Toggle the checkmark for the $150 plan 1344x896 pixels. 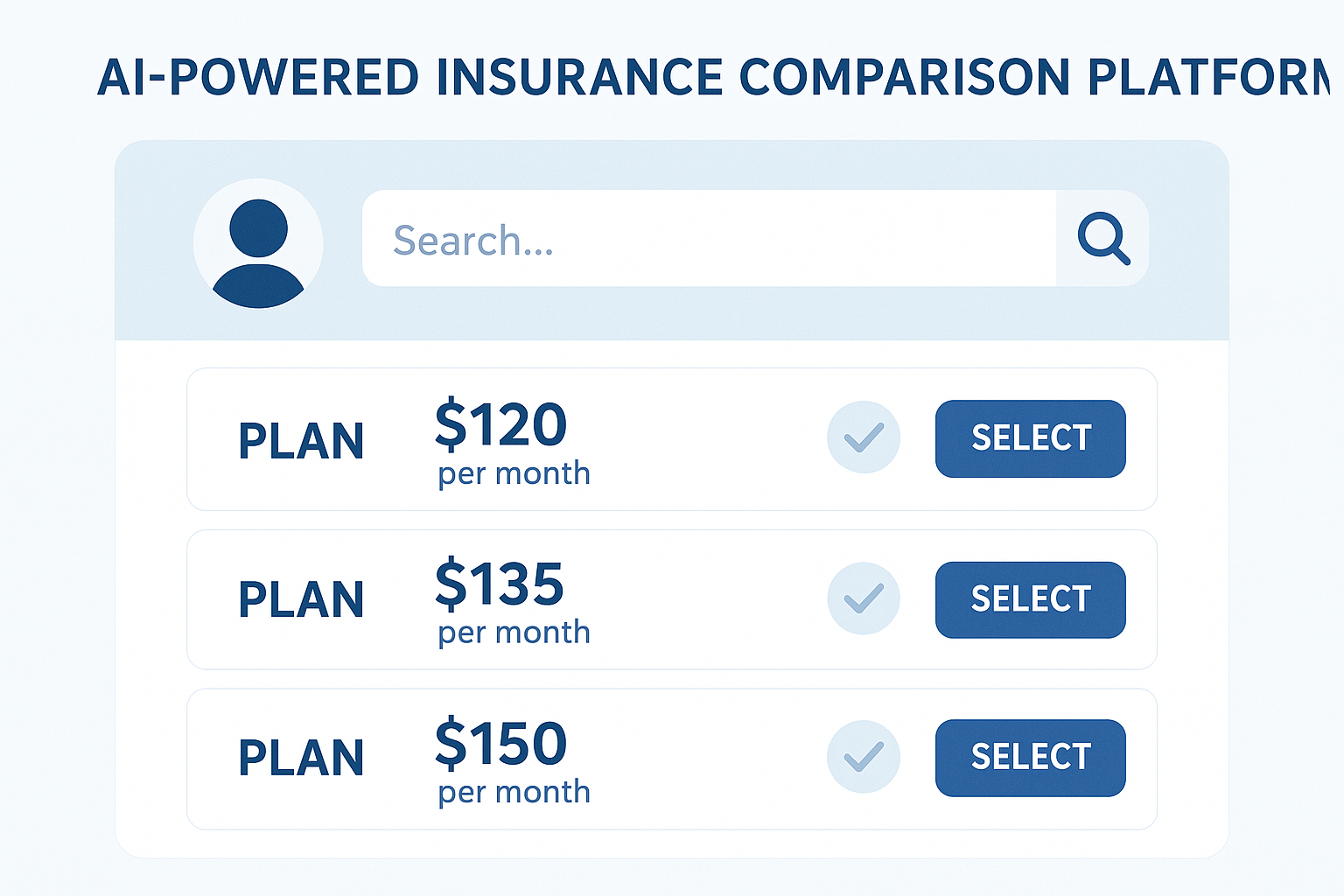[x=864, y=757]
